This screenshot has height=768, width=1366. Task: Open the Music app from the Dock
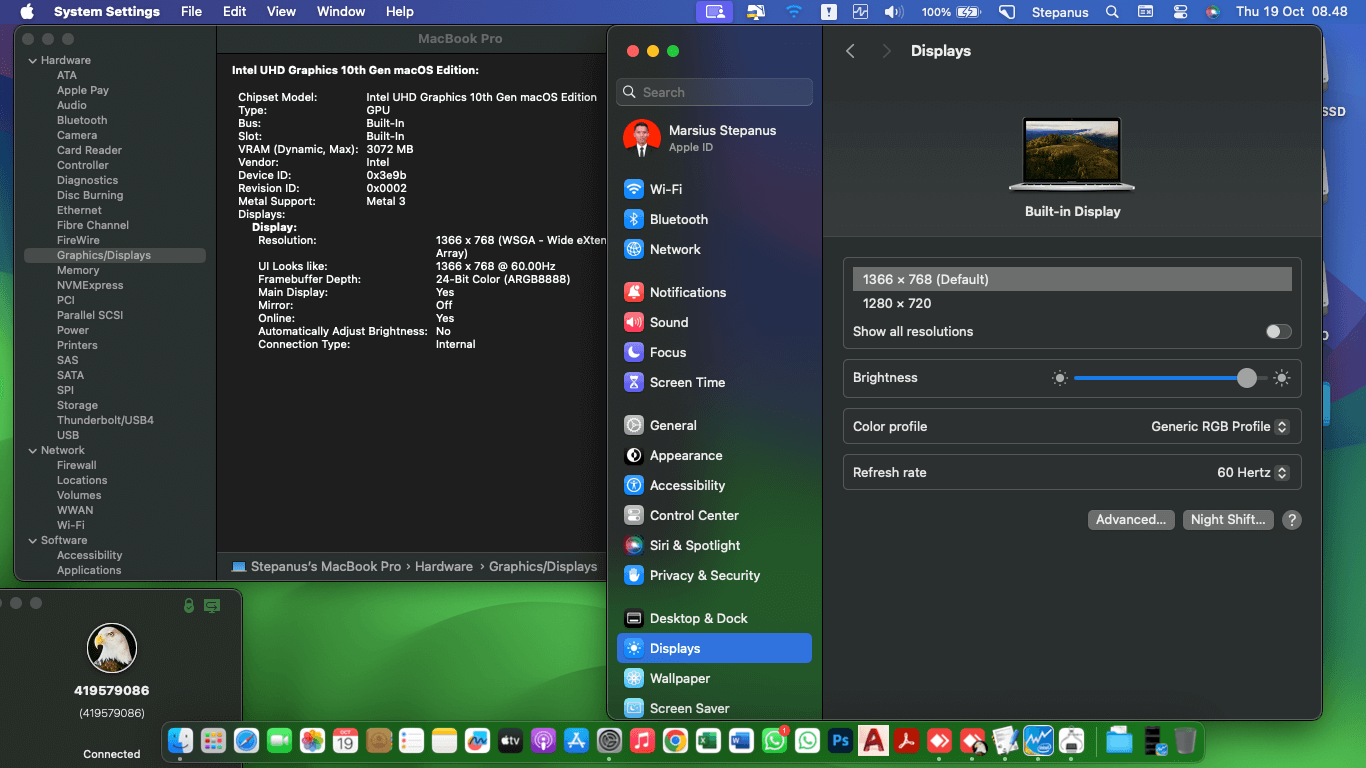tap(642, 741)
